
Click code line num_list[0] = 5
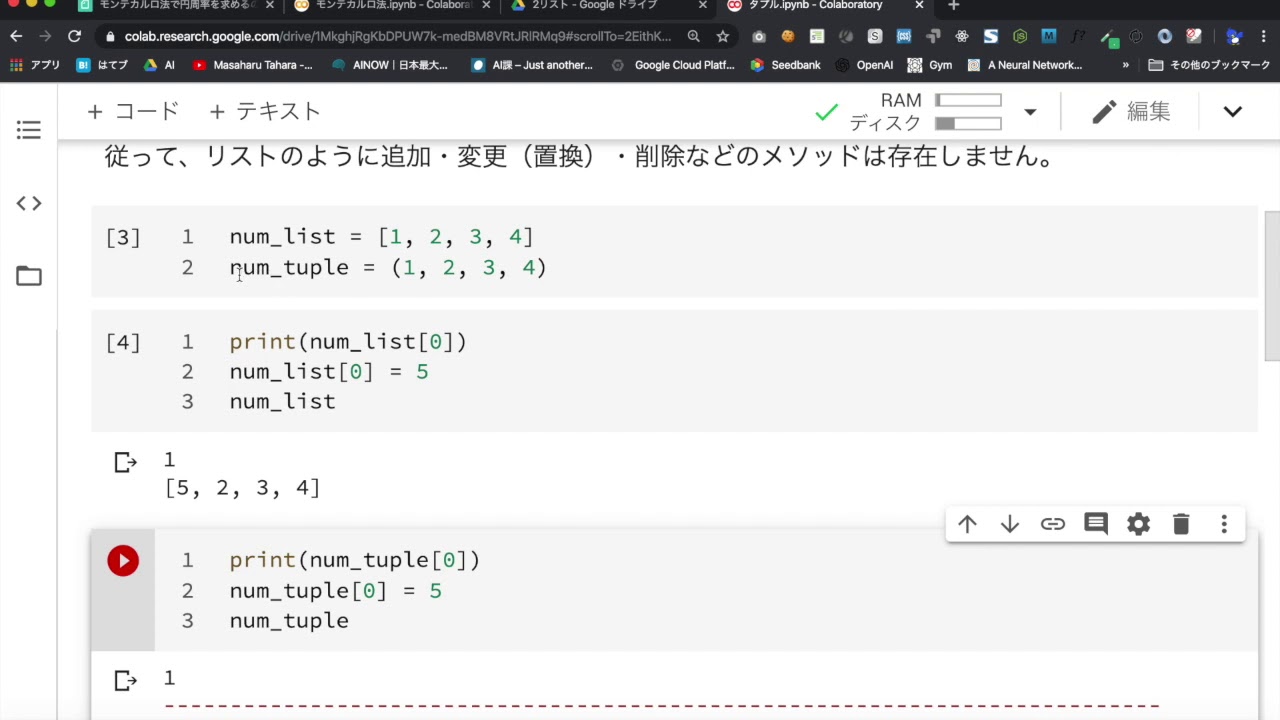[329, 372]
